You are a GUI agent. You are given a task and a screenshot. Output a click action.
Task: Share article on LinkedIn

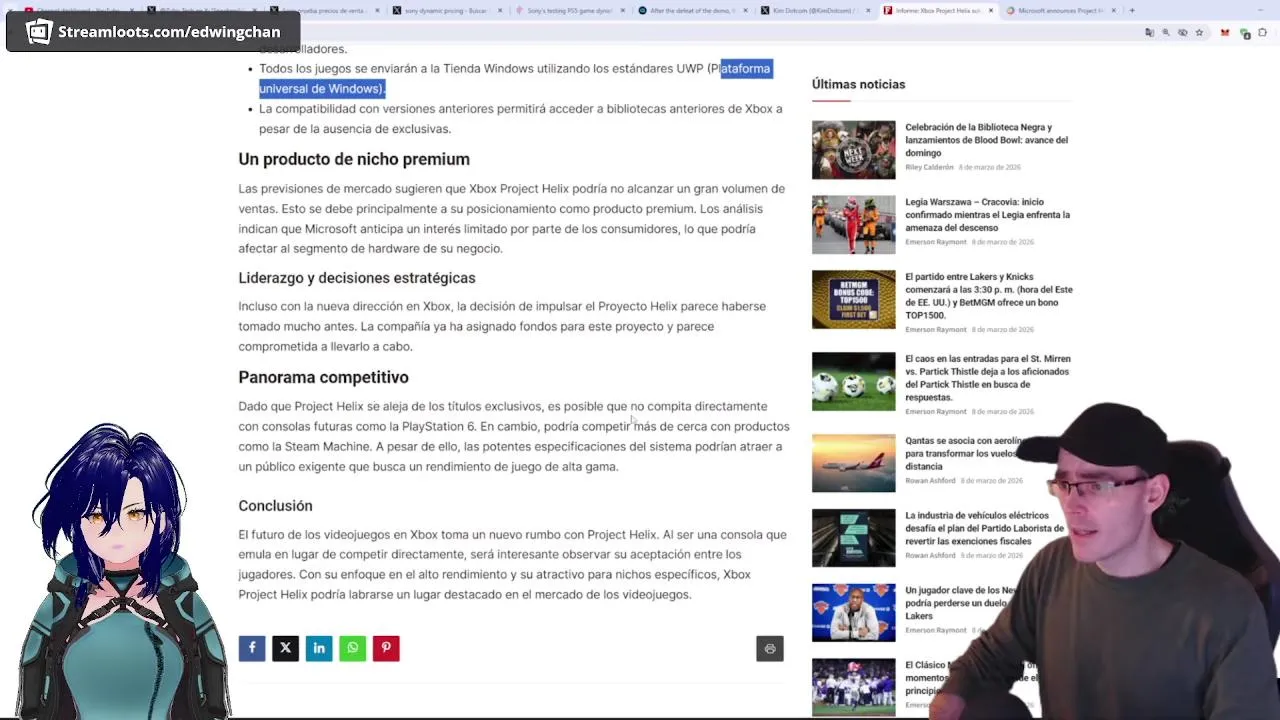pos(319,648)
